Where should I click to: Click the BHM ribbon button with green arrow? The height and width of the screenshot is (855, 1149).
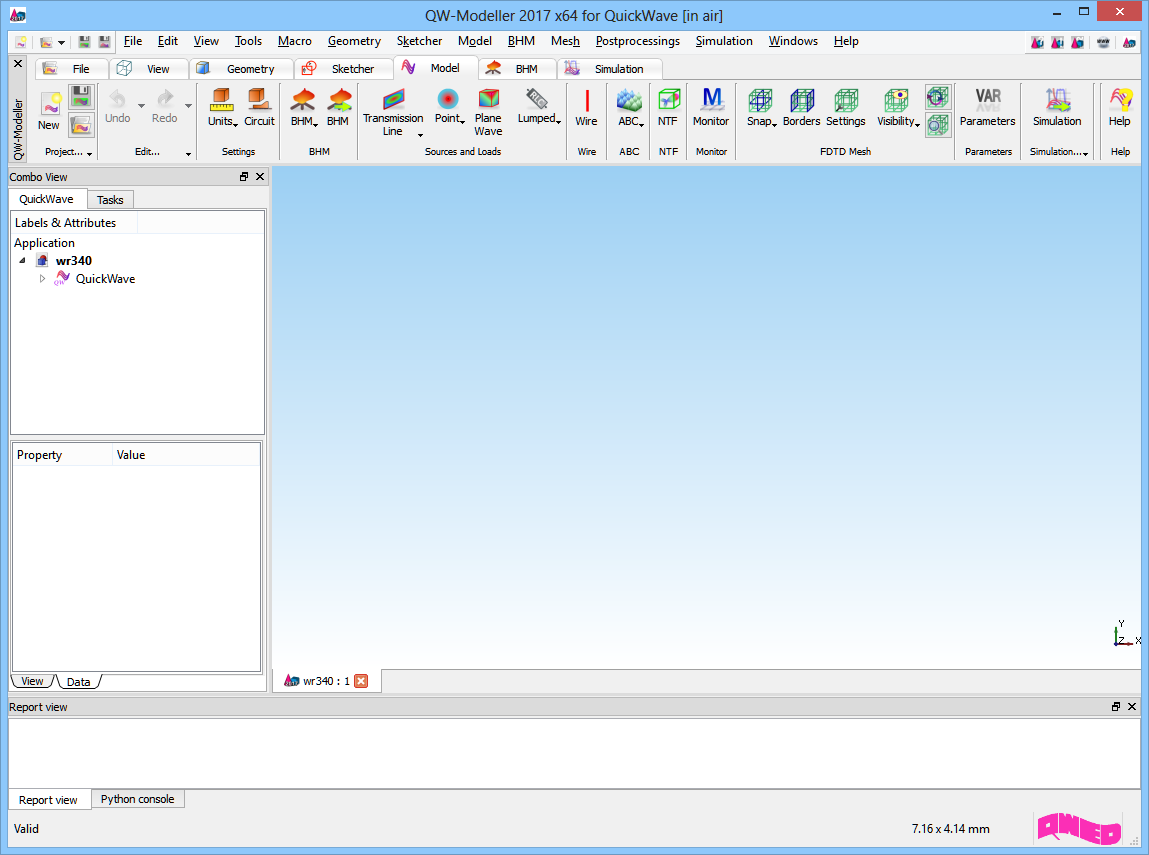[338, 107]
